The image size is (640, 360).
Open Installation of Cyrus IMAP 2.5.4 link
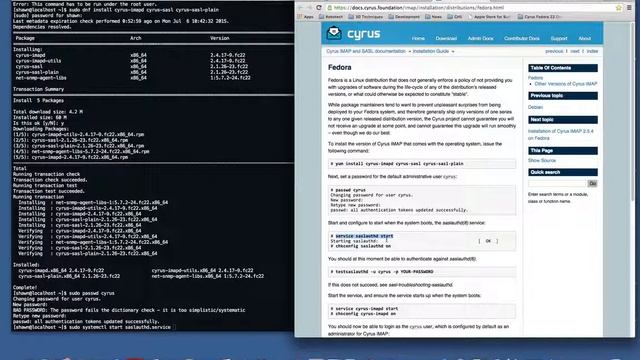point(560,135)
